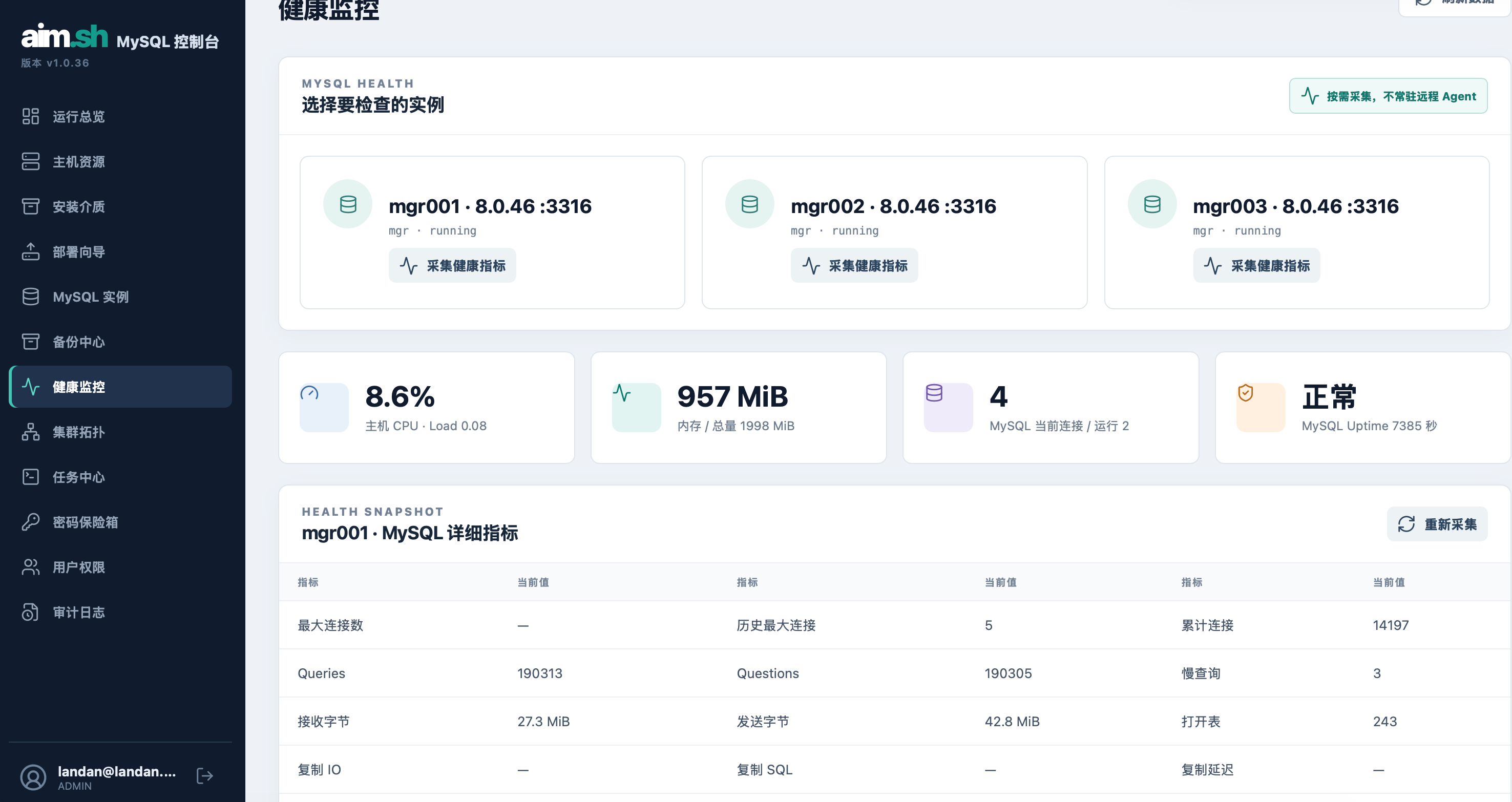Click the 8.6% CPU value
Screen dimensions: 1512x802
(400, 396)
